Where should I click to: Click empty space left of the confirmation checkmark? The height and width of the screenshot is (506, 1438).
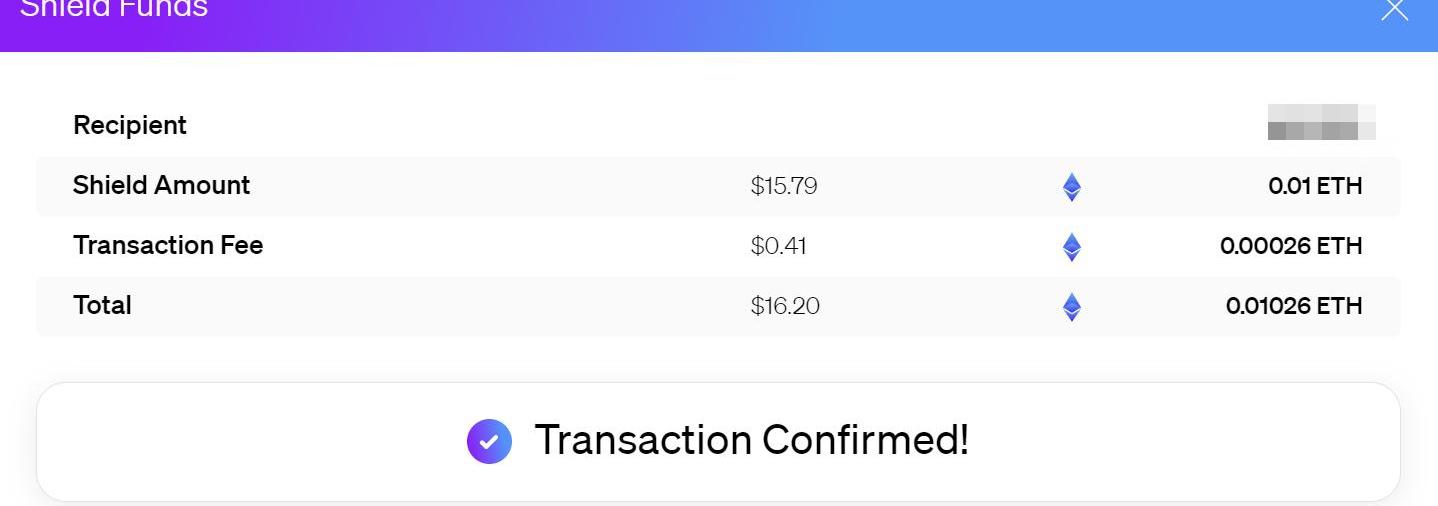250,441
